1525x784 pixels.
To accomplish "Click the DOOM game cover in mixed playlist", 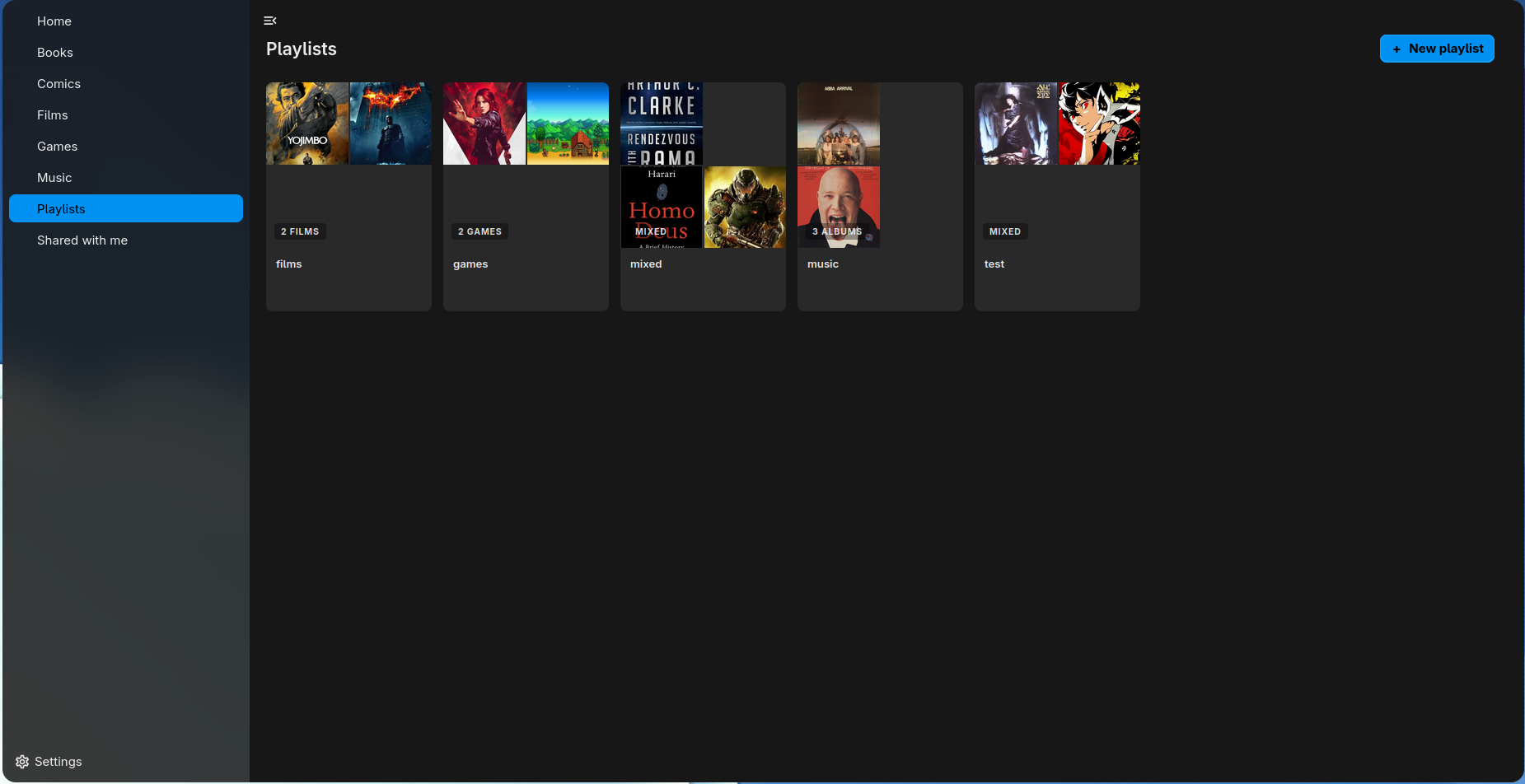I will click(745, 207).
